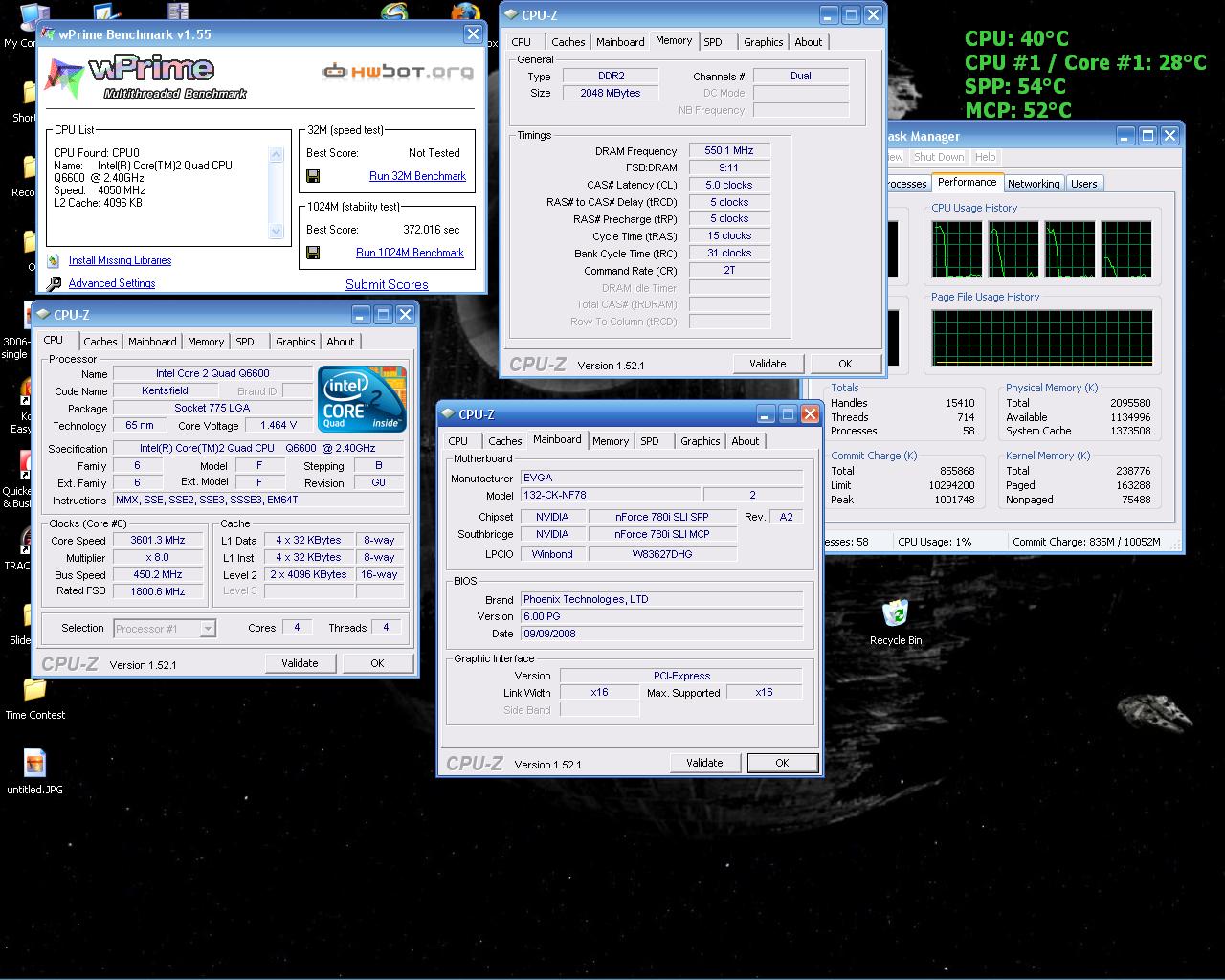Open the Help menu in Task Manager
1225x980 pixels.
tap(985, 157)
